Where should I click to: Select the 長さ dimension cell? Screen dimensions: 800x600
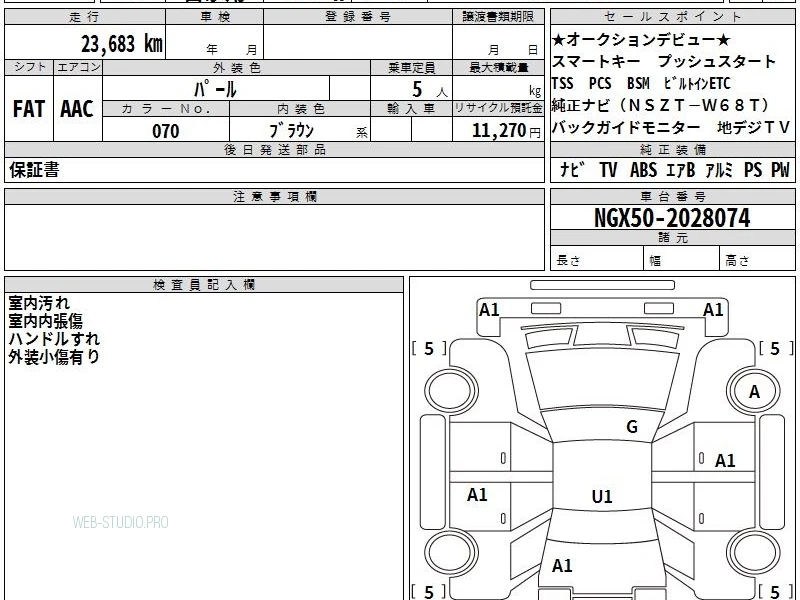pos(596,259)
